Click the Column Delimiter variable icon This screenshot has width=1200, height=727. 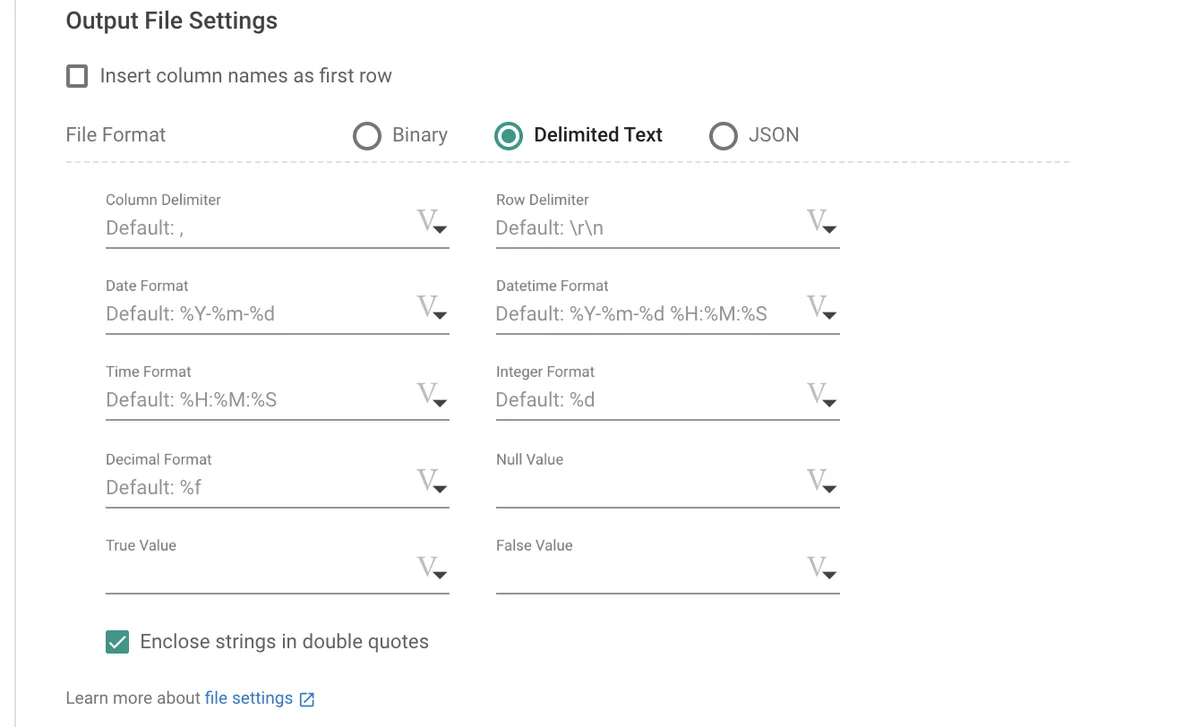point(431,222)
